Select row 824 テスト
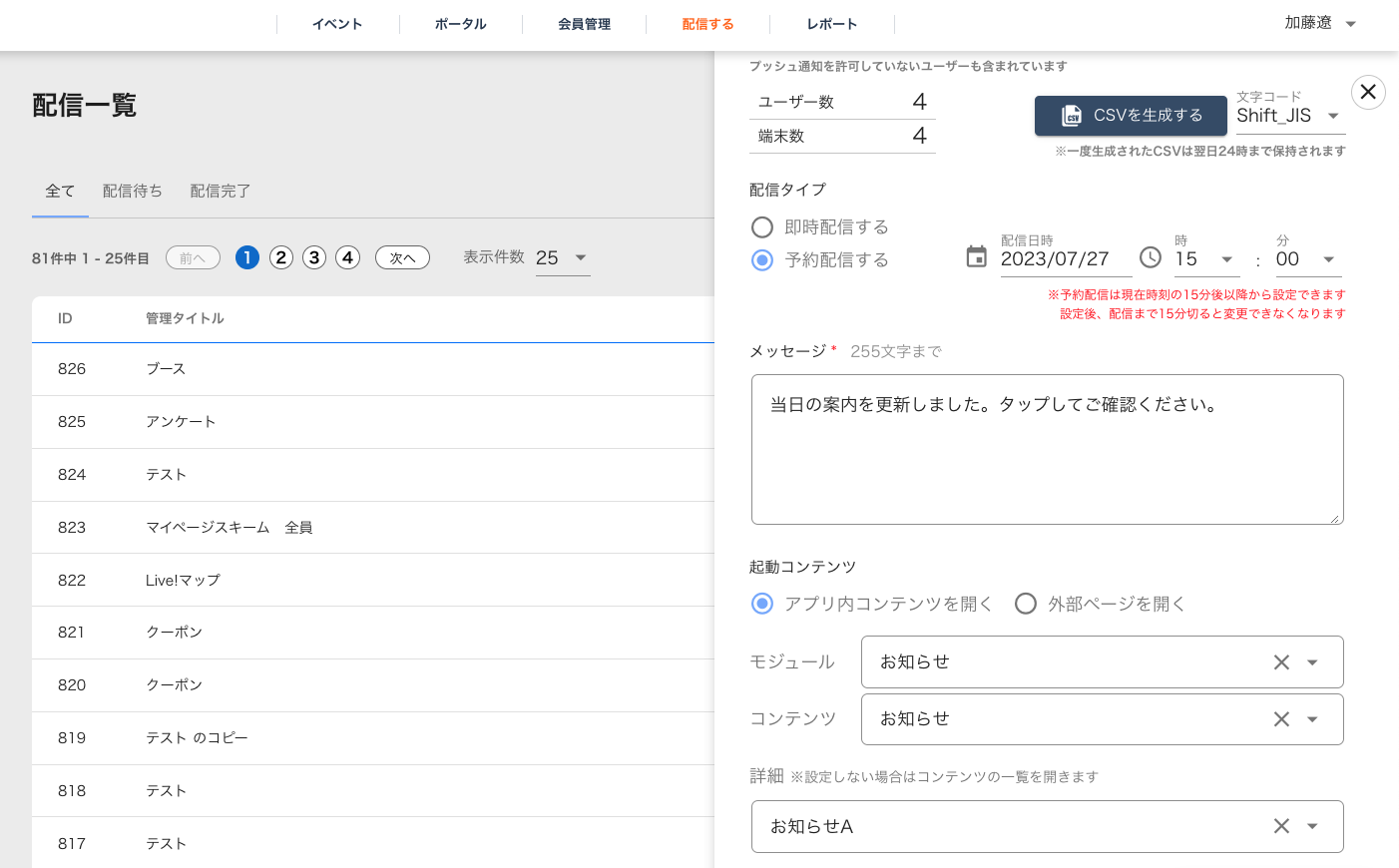 point(373,475)
